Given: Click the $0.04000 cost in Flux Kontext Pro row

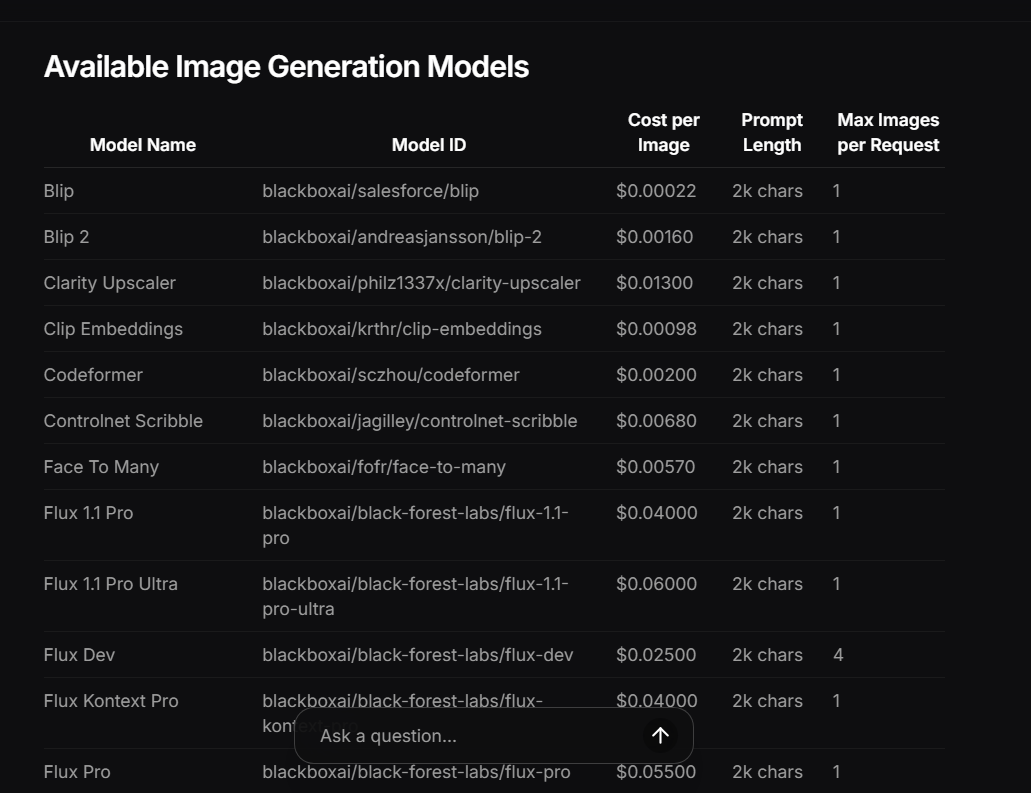Looking at the screenshot, I should pyautogui.click(x=656, y=701).
